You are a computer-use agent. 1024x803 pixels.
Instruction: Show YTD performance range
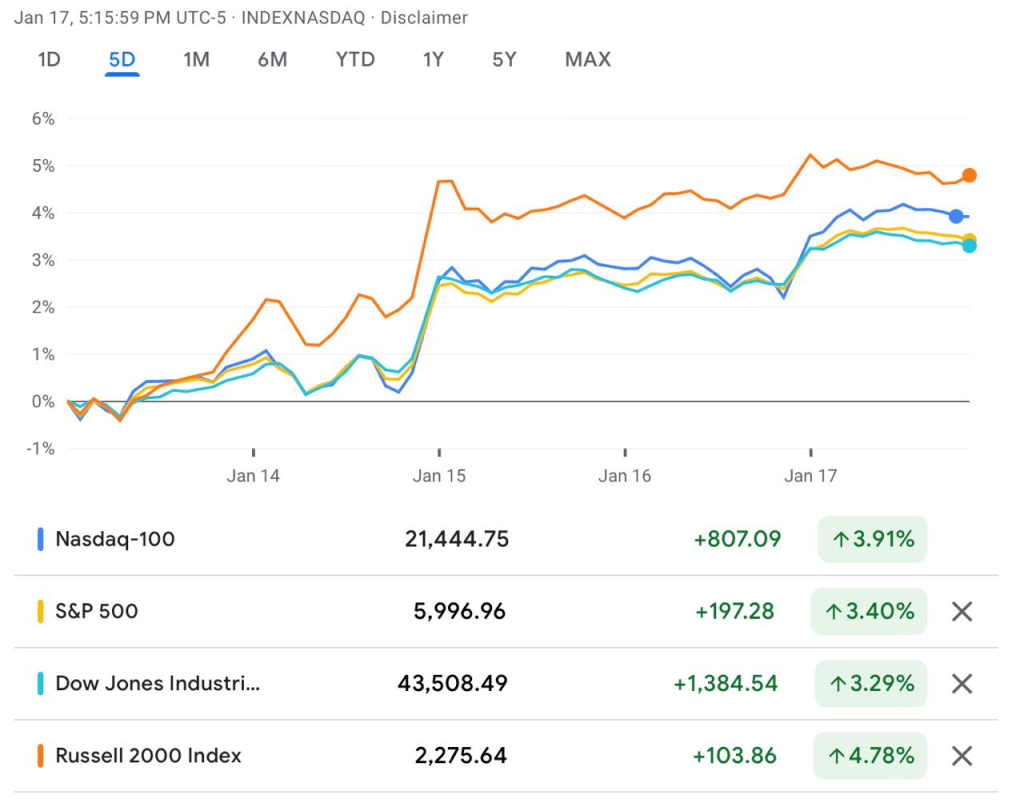[x=355, y=59]
